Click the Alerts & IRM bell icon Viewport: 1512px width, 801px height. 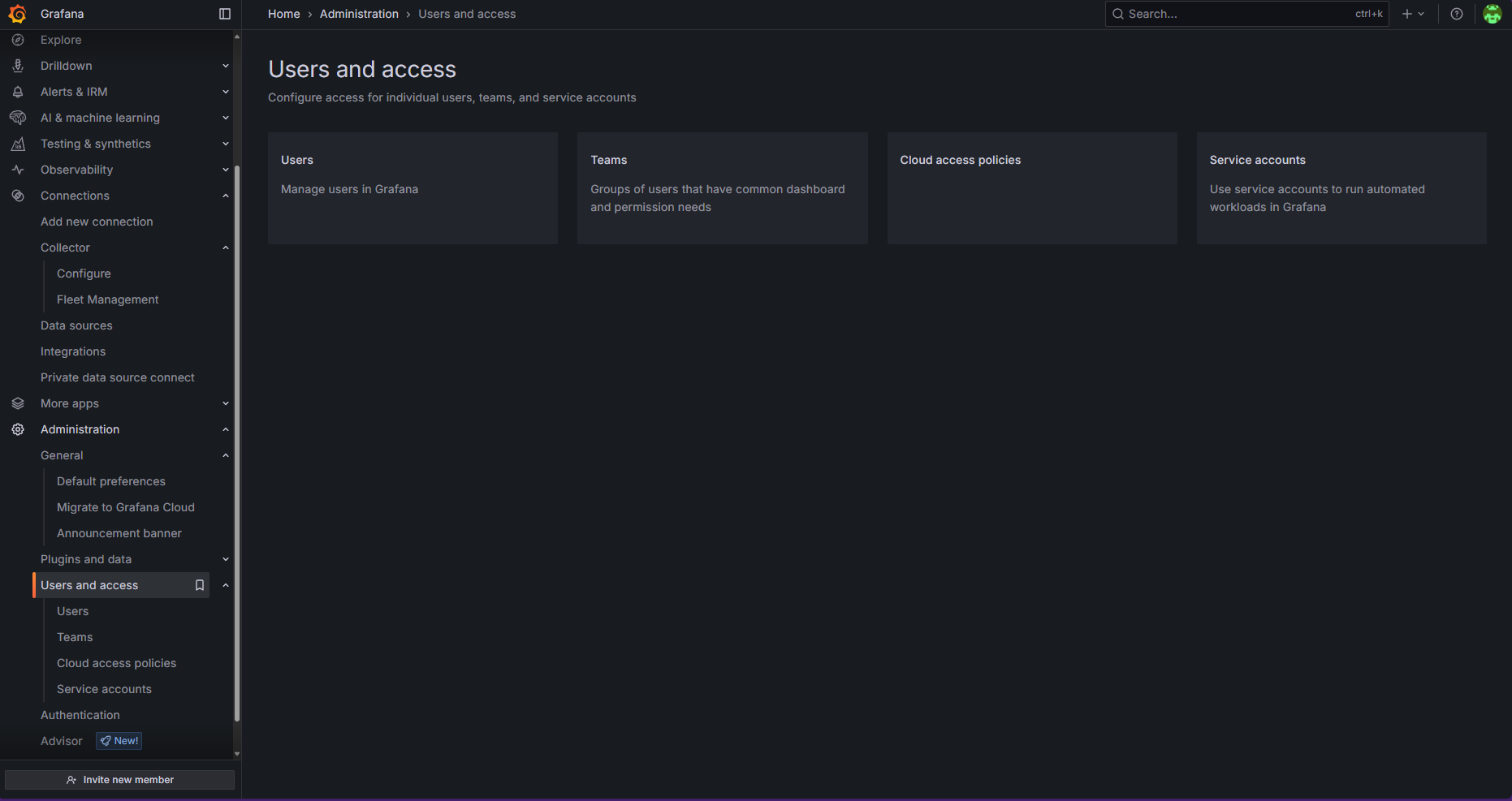(x=18, y=92)
